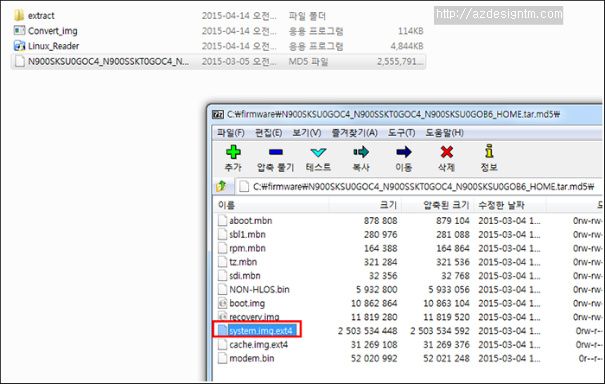This screenshot has height=384, width=605.
Task: Open the View (보기) menu
Action: click(306, 133)
